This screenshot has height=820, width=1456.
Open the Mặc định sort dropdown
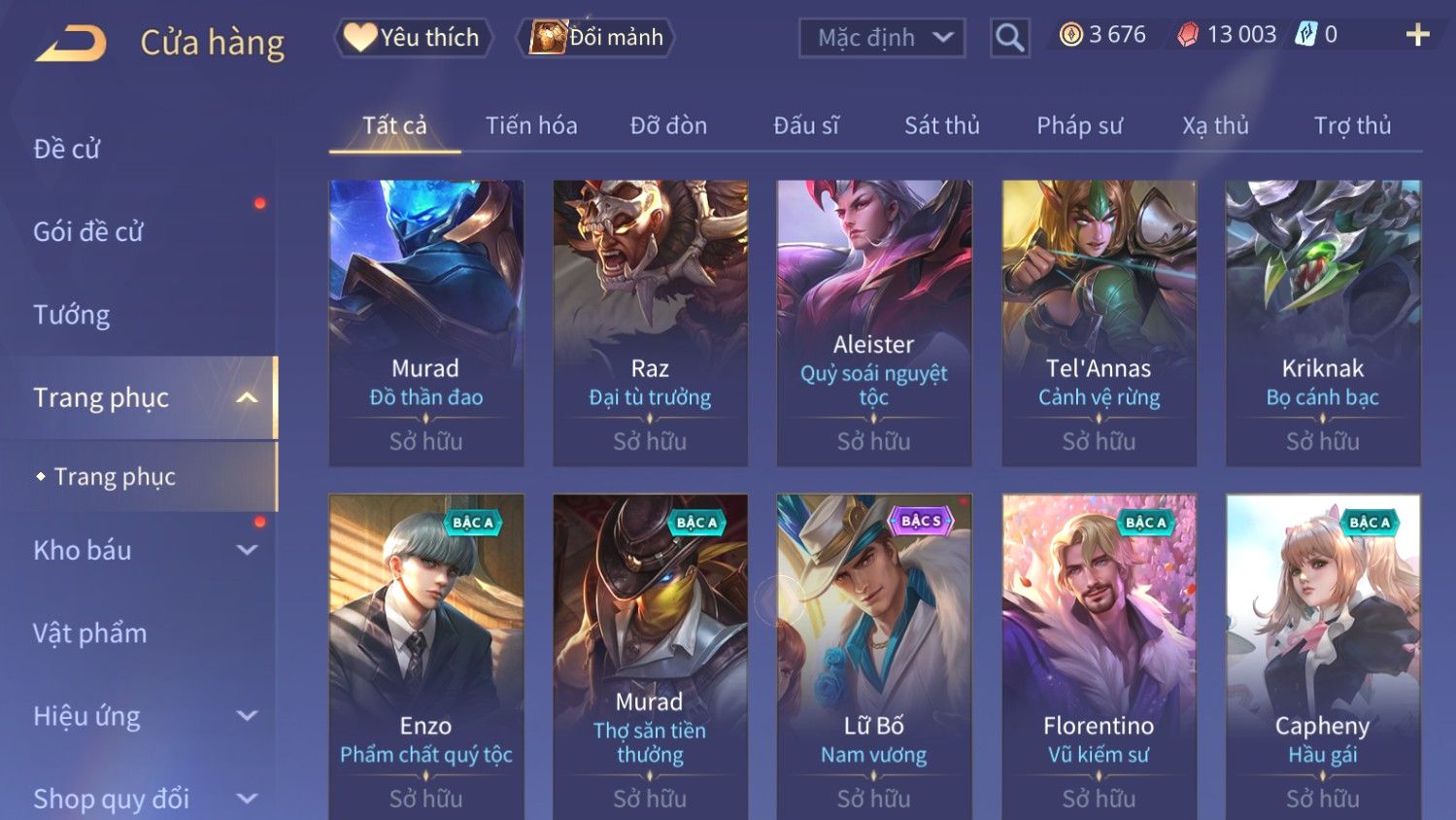point(882,38)
